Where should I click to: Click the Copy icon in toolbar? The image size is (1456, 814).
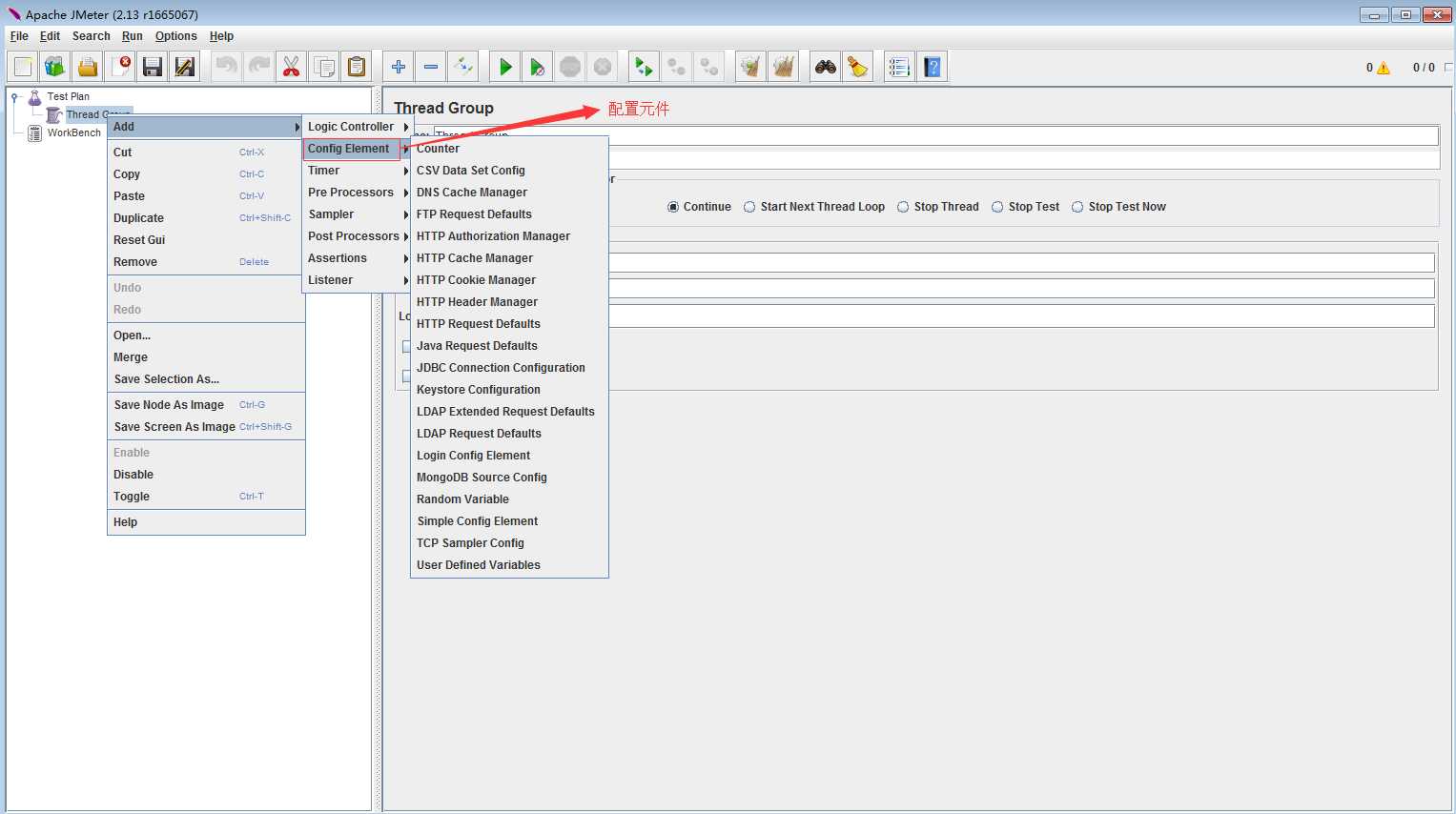pos(324,67)
